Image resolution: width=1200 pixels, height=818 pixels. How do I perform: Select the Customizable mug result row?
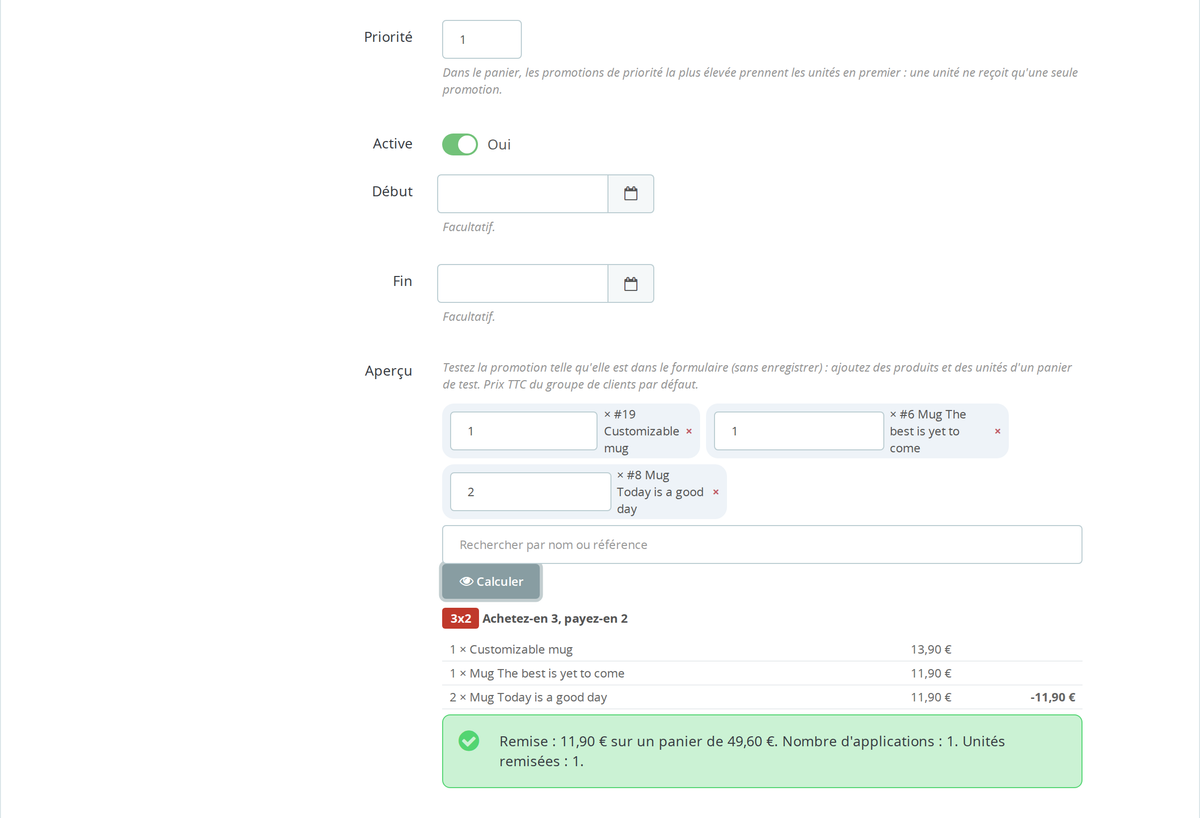click(x=762, y=649)
